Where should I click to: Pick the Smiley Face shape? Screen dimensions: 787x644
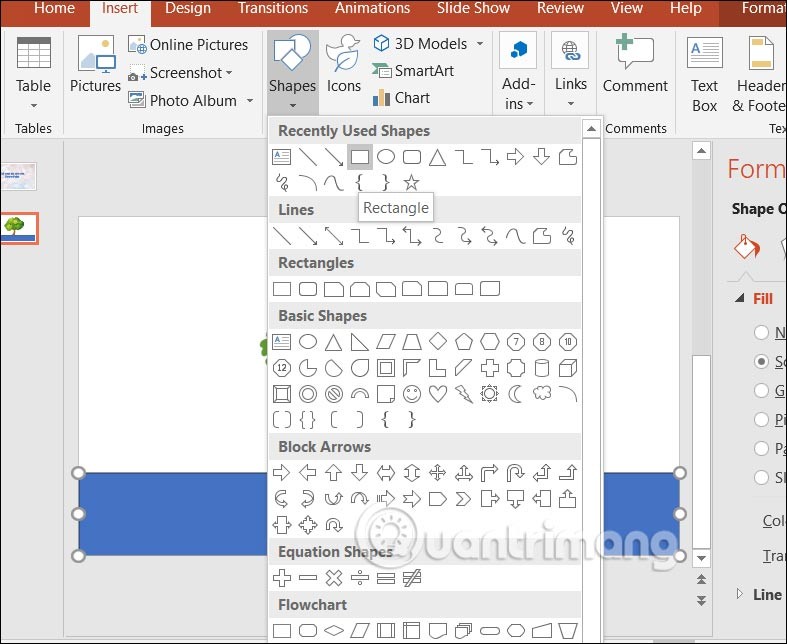point(412,394)
